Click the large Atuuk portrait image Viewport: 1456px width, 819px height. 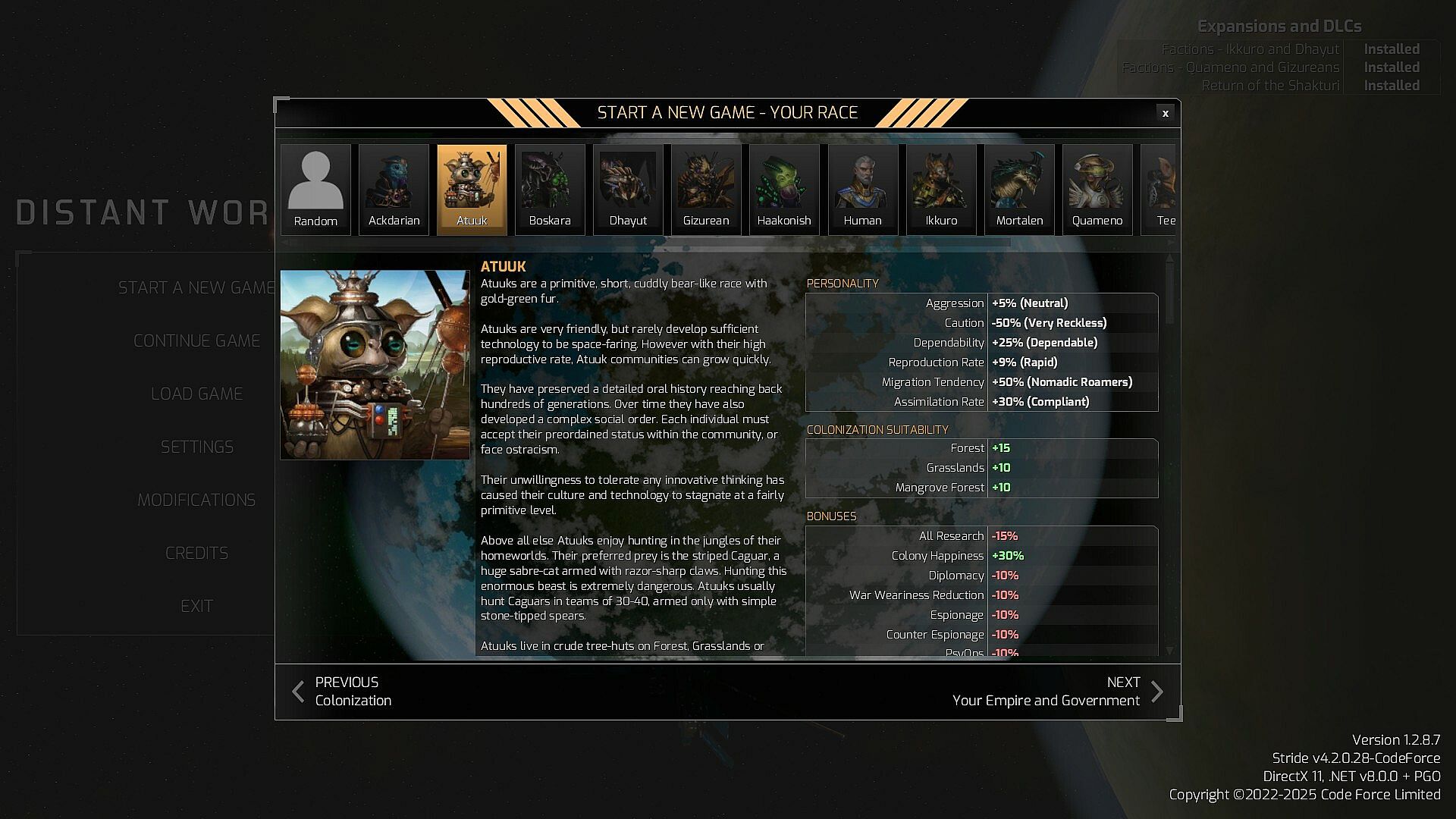tap(375, 365)
